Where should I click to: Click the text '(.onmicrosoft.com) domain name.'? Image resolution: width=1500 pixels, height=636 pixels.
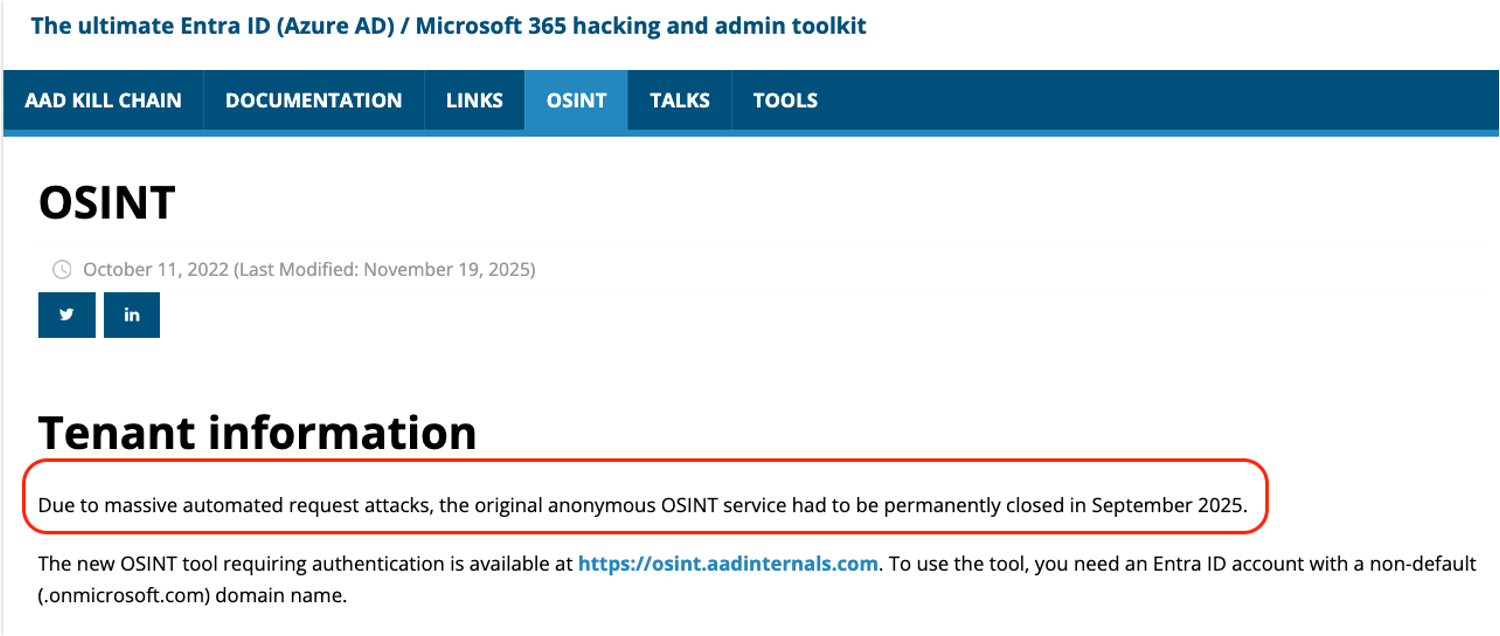[x=192, y=596]
